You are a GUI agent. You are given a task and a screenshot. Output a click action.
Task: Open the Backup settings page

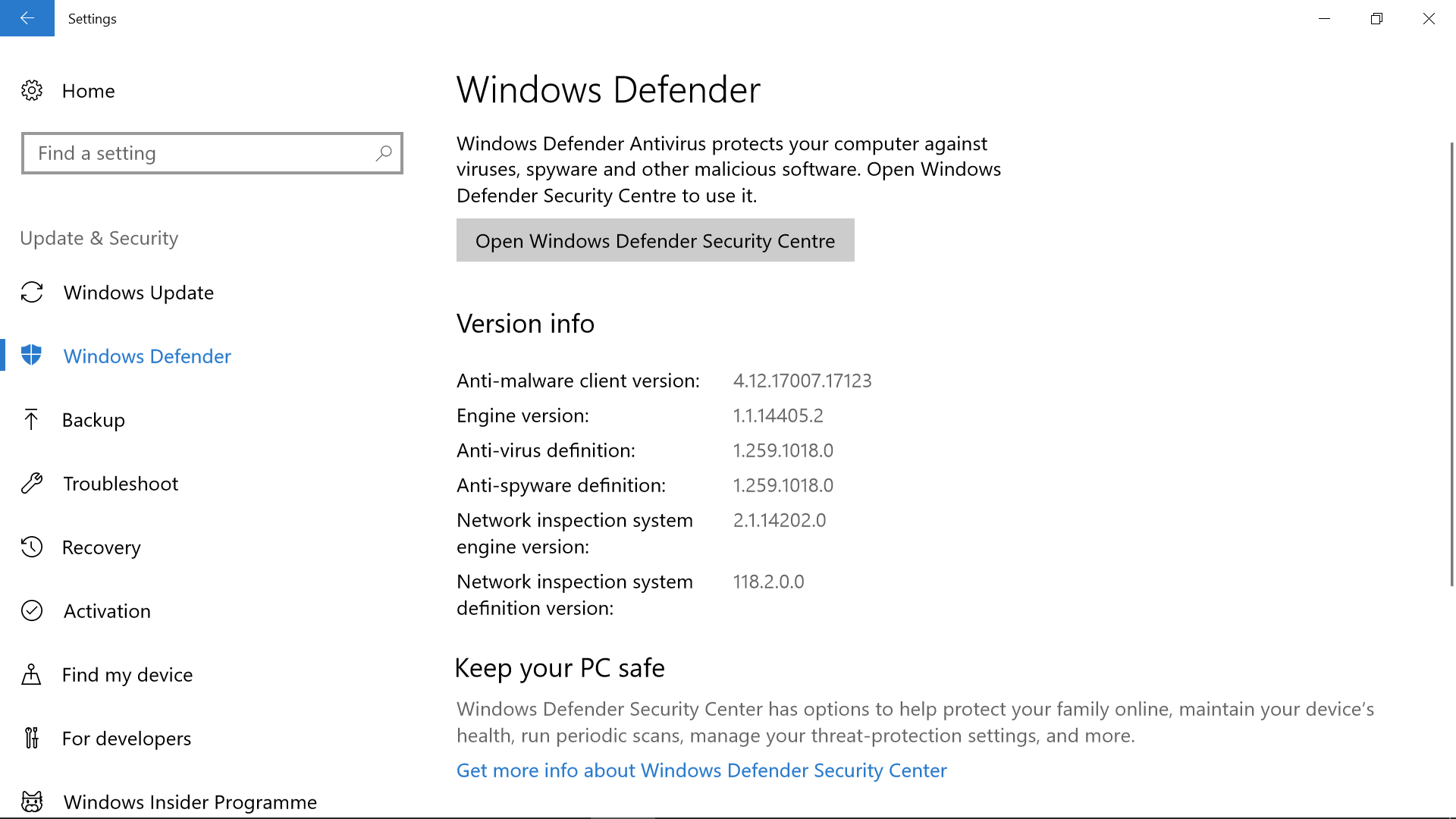click(x=93, y=420)
